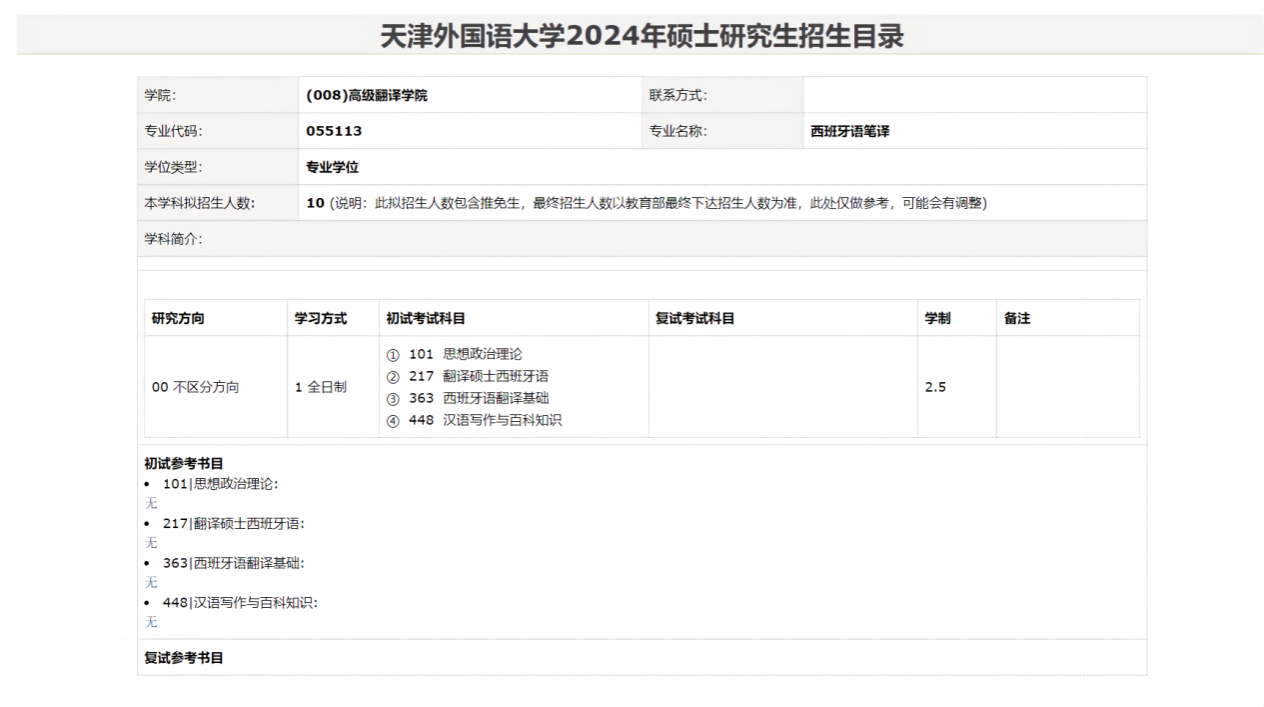Select the 2.5 program length cell
The width and height of the screenshot is (1264, 707).
click(x=935, y=387)
